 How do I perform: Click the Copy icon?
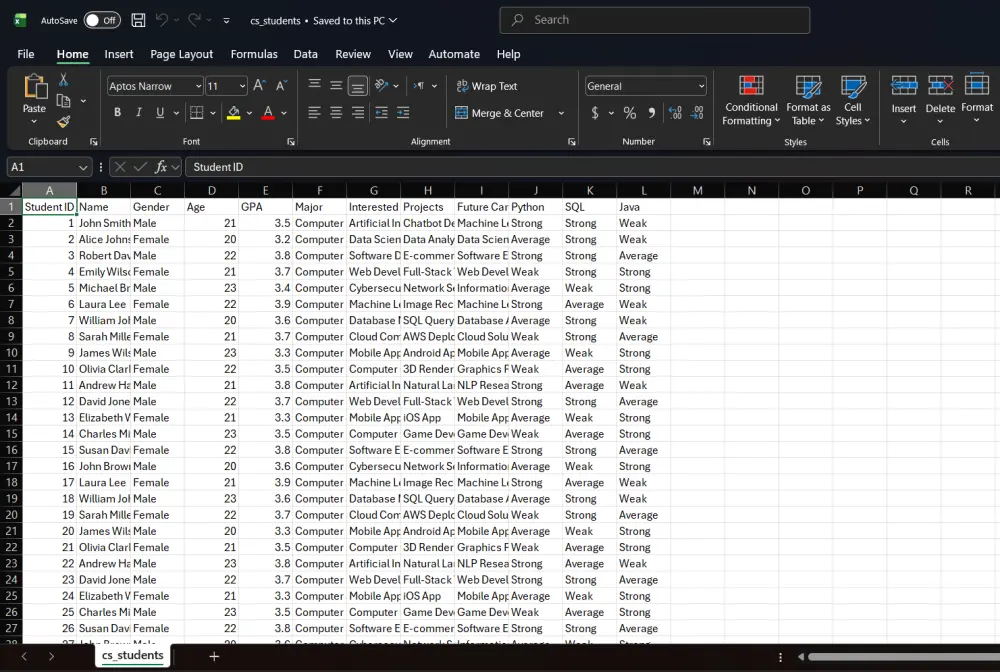coord(63,101)
